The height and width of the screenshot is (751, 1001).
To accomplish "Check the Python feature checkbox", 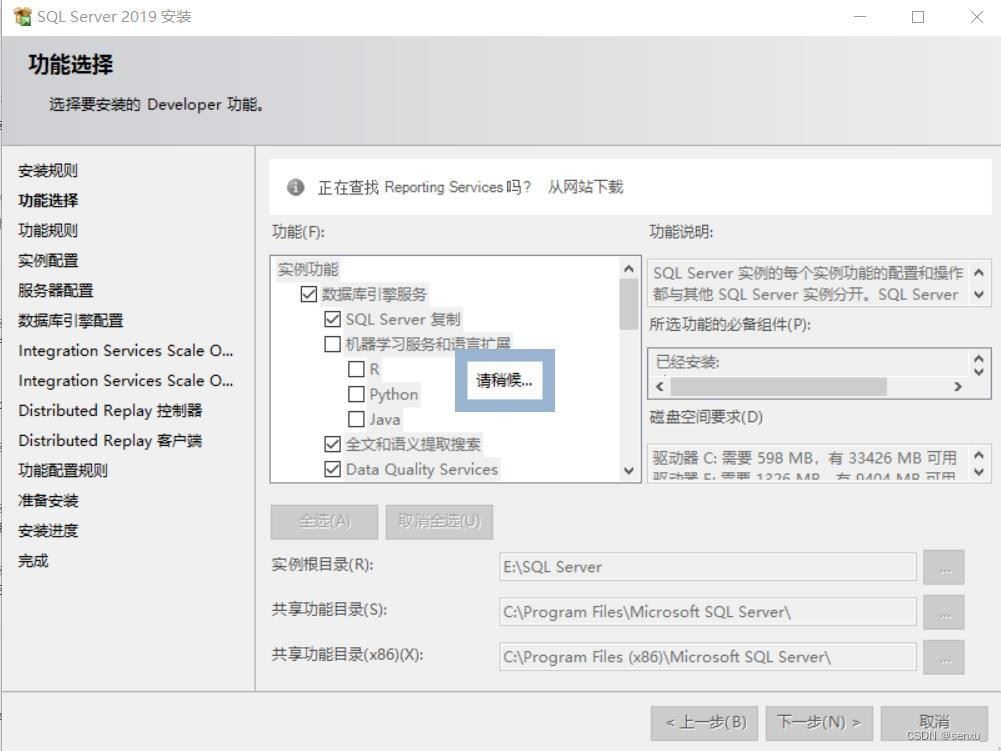I will click(x=356, y=394).
